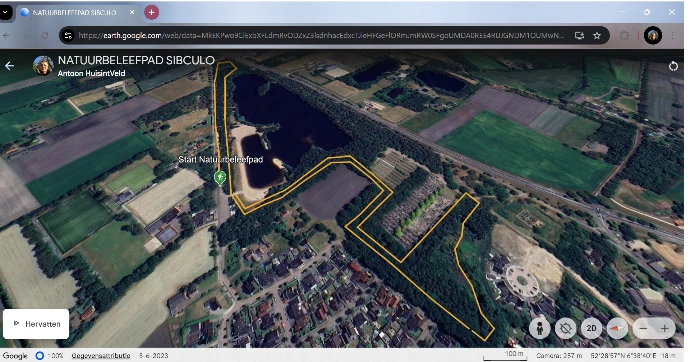690x362 pixels.
Task: Zoom out with the minus button
Action: click(x=643, y=328)
